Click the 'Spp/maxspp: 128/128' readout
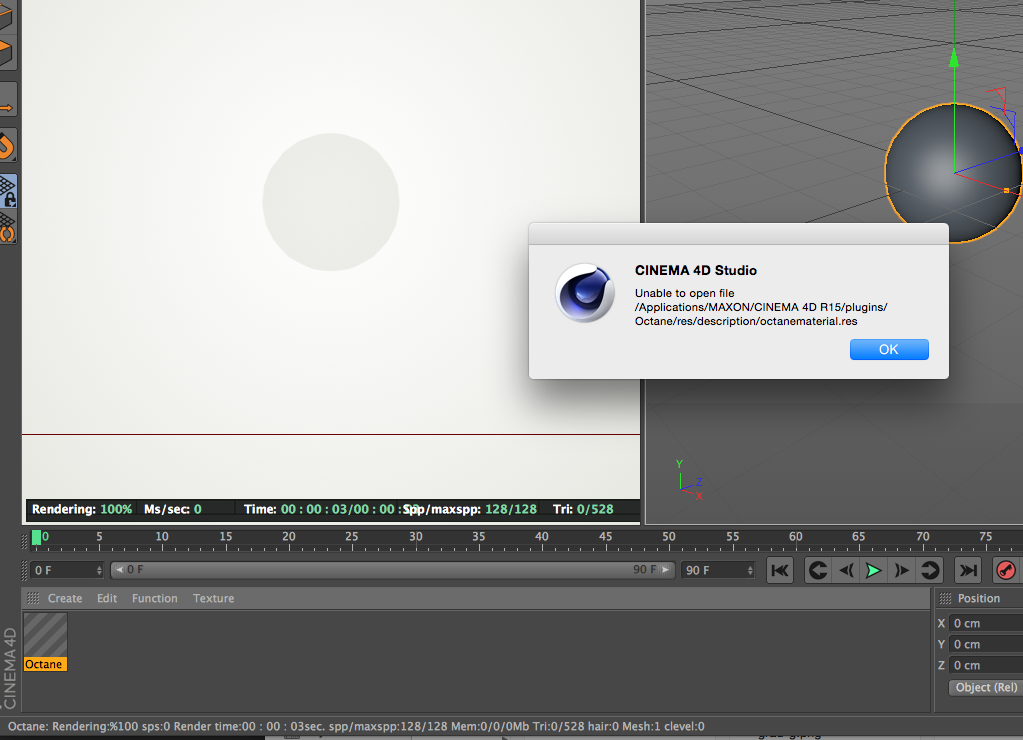 [470, 509]
